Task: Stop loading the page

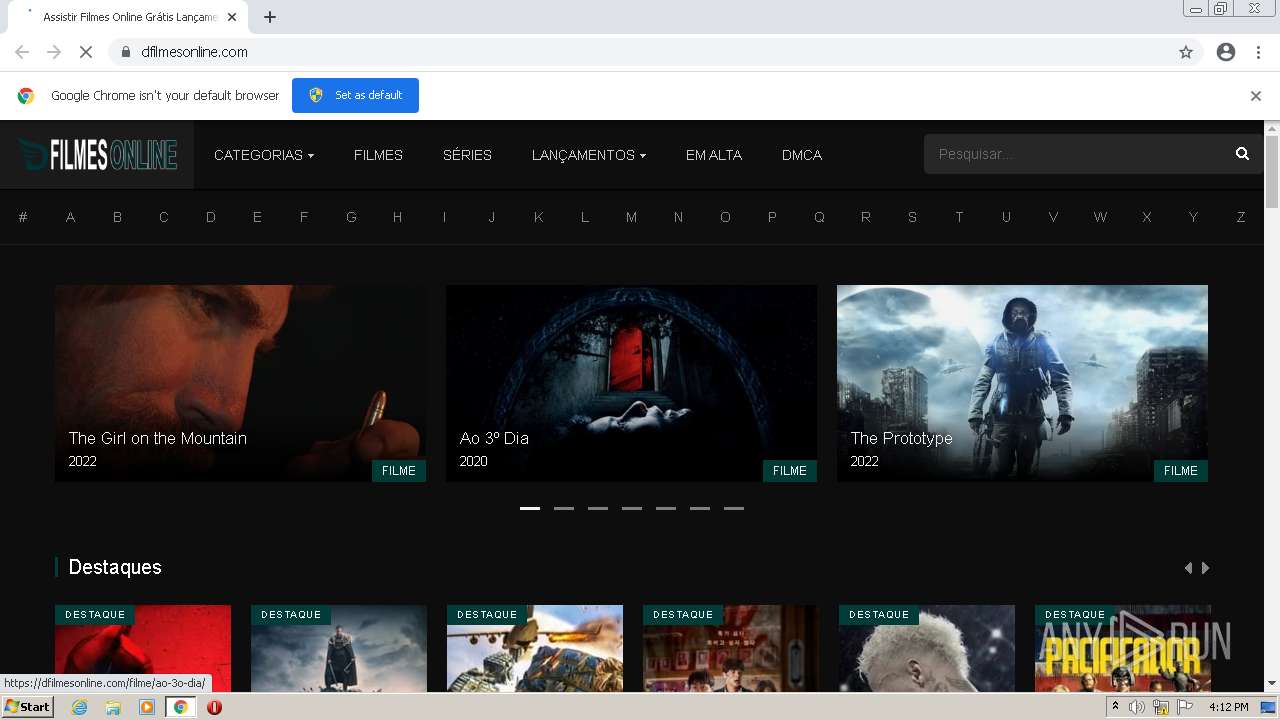Action: [86, 52]
